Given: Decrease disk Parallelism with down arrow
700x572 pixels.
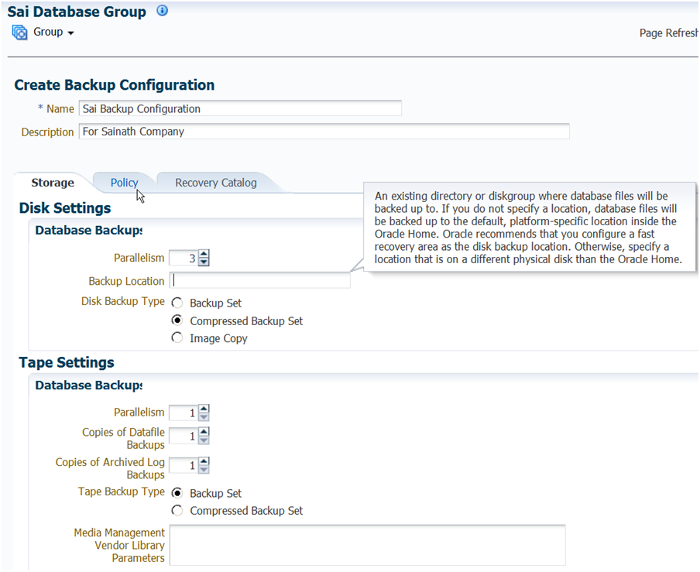Looking at the screenshot, I should point(204,262).
